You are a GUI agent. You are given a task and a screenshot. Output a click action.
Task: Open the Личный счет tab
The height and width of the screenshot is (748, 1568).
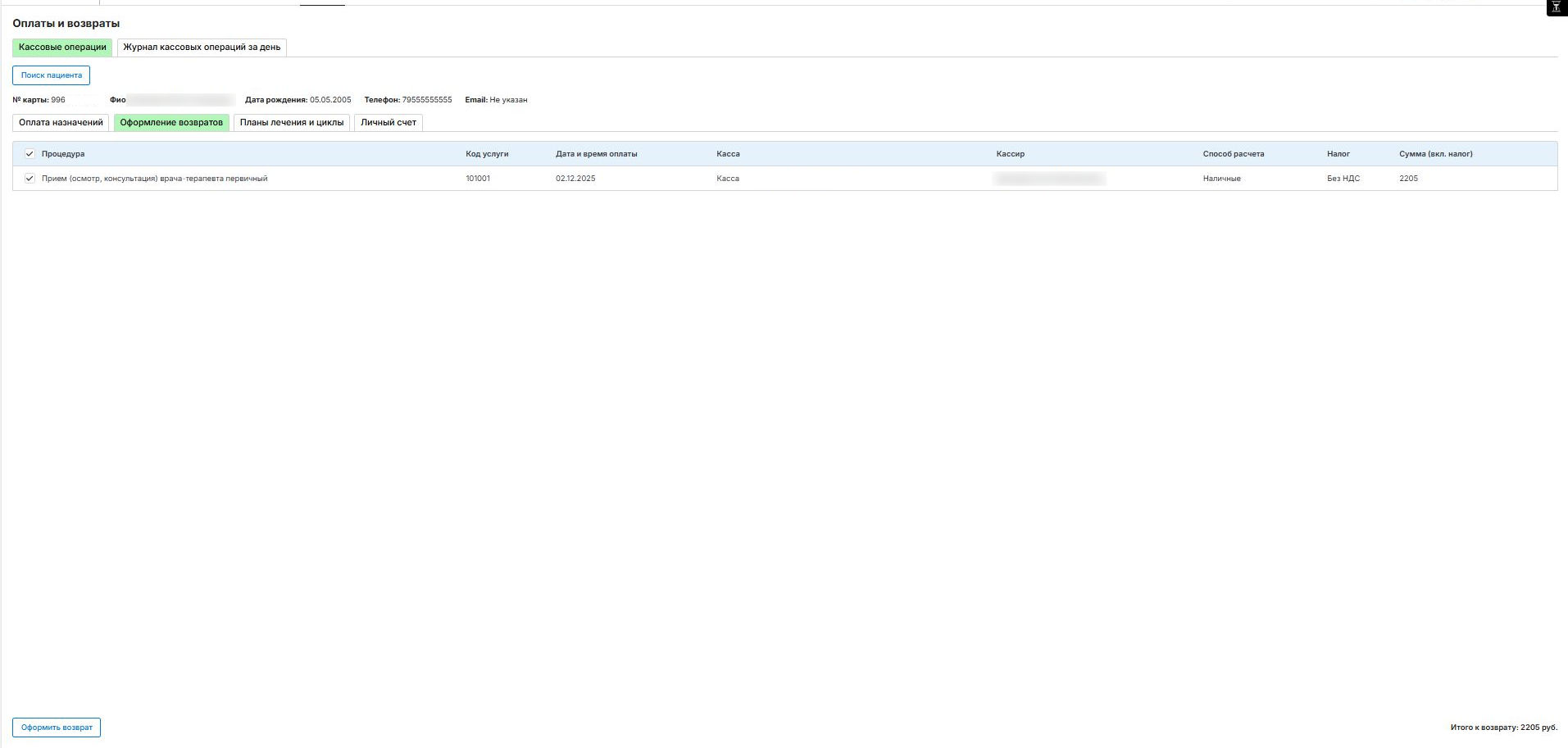[389, 123]
